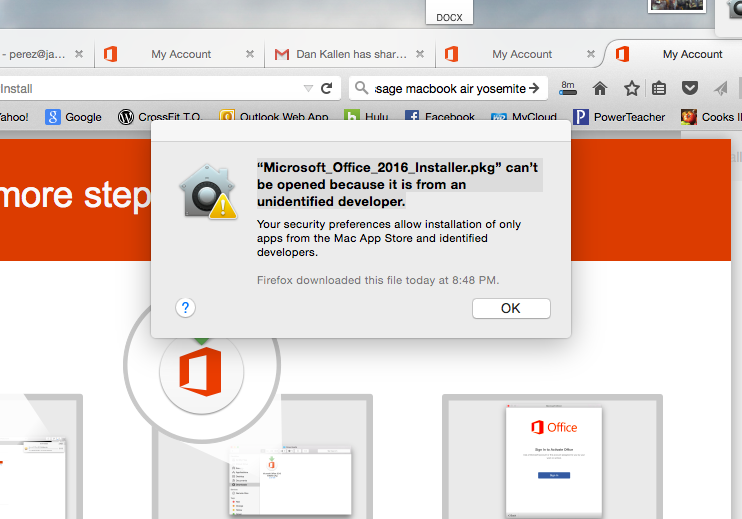Go to Firefox home page icon
This screenshot has height=519, width=742.
point(600,88)
